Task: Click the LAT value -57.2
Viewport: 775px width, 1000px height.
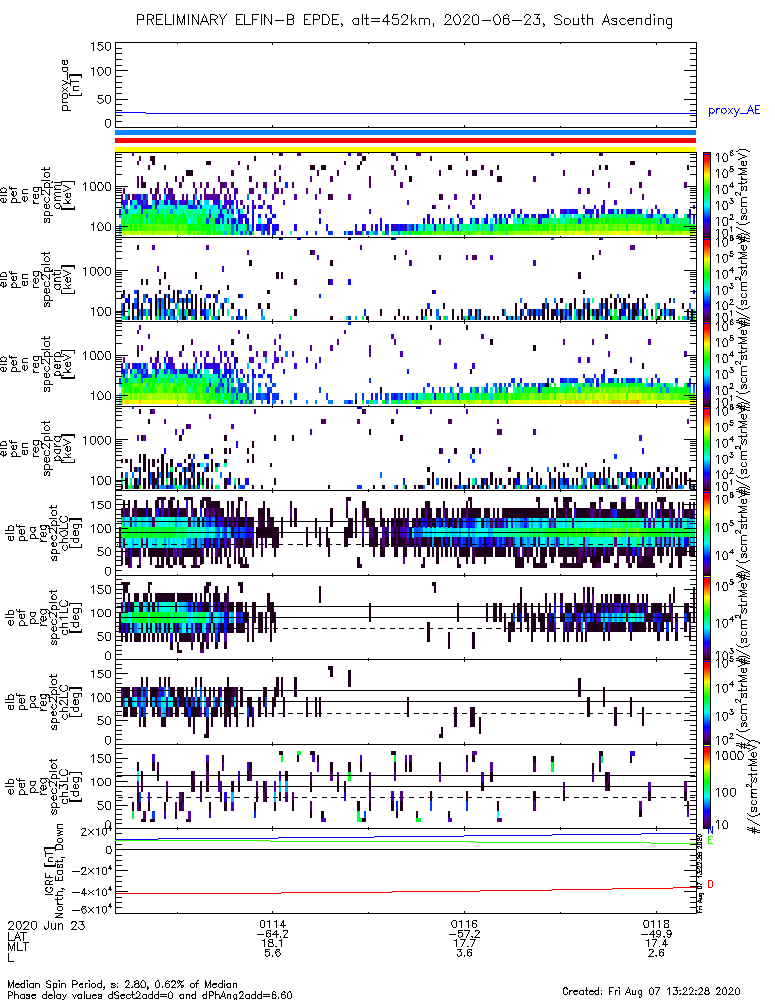Action: (x=464, y=934)
